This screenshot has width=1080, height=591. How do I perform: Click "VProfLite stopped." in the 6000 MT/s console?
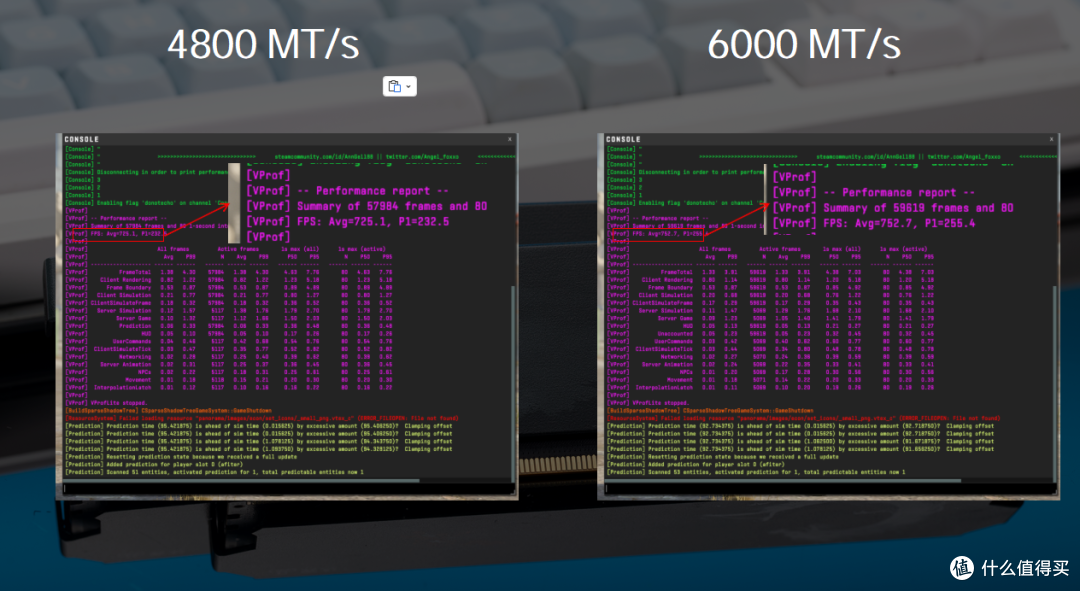point(661,403)
